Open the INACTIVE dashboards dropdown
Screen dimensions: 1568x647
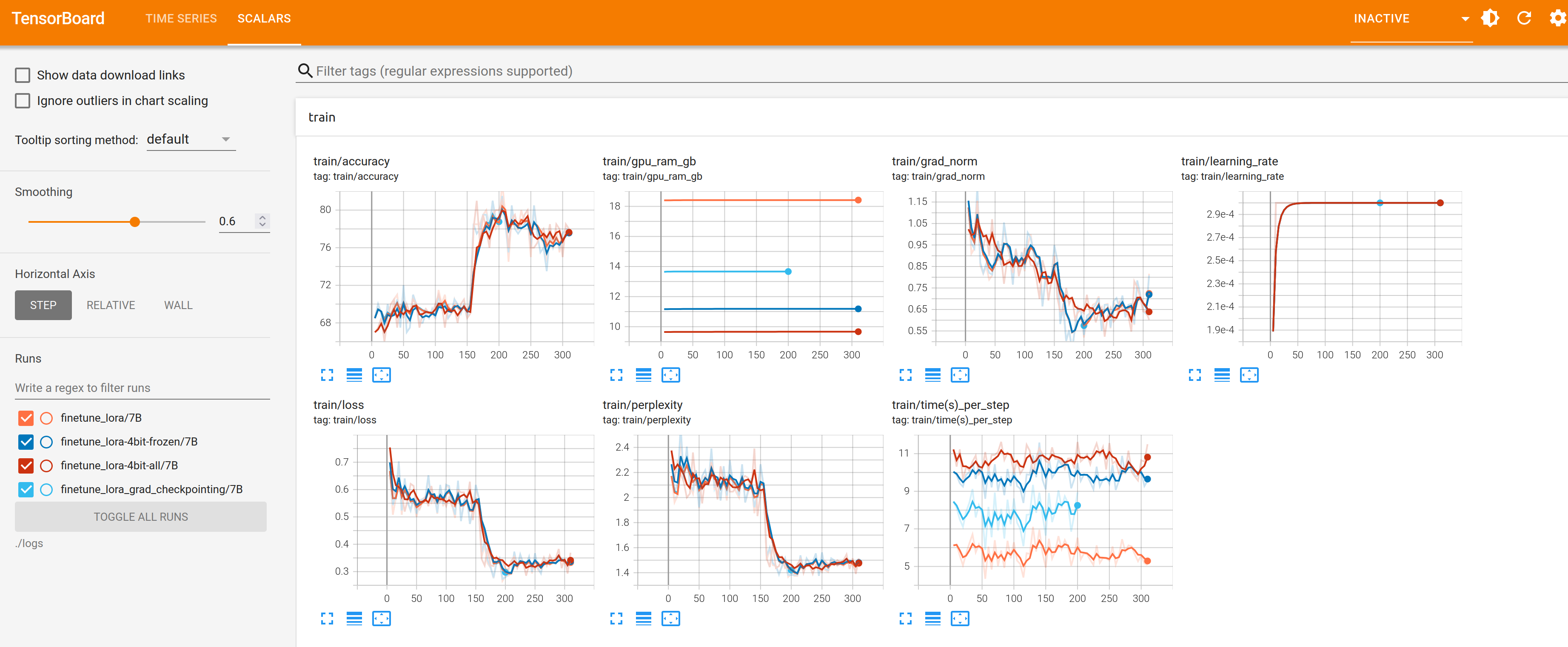[x=1411, y=19]
